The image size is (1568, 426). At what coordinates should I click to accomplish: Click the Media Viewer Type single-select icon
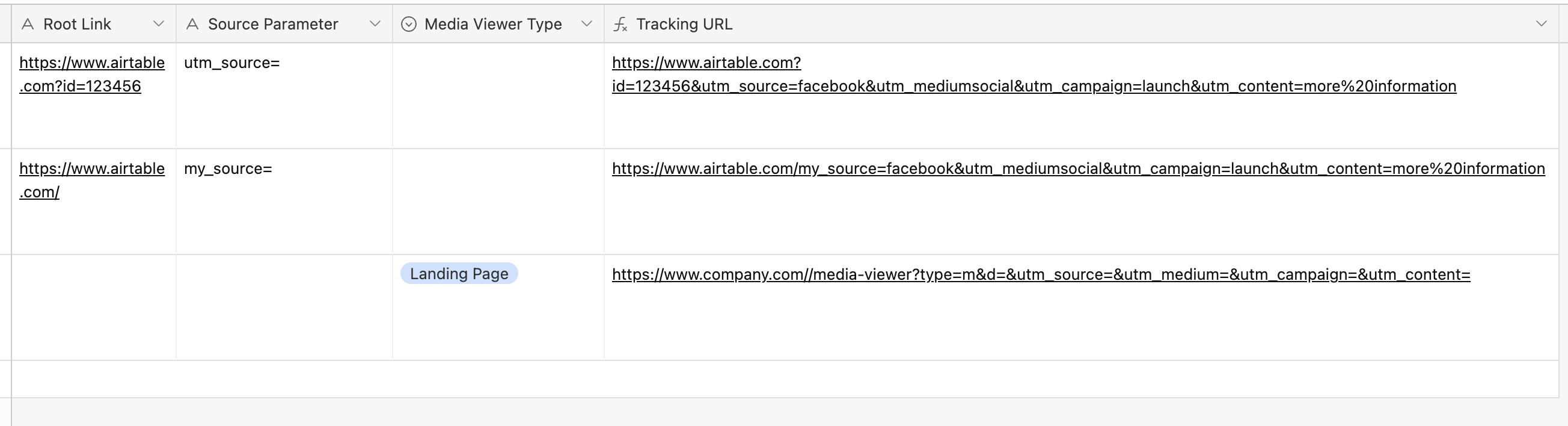tap(409, 24)
